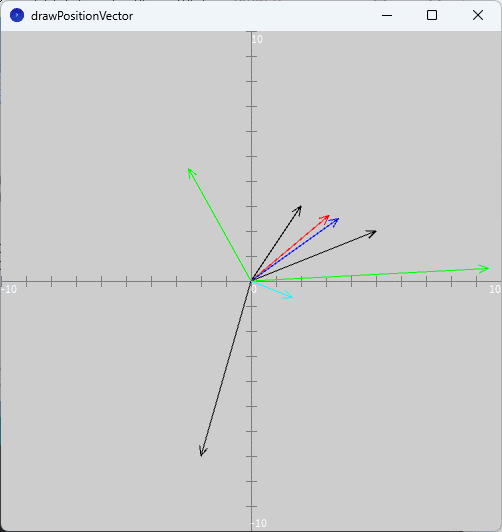Click the bottom y-axis label -10
The height and width of the screenshot is (532, 502).
point(260,523)
